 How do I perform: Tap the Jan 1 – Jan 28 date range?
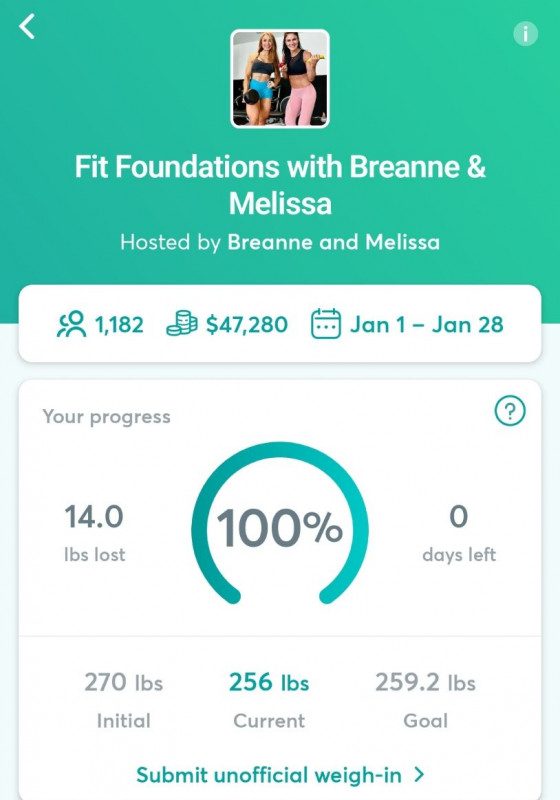(x=426, y=325)
